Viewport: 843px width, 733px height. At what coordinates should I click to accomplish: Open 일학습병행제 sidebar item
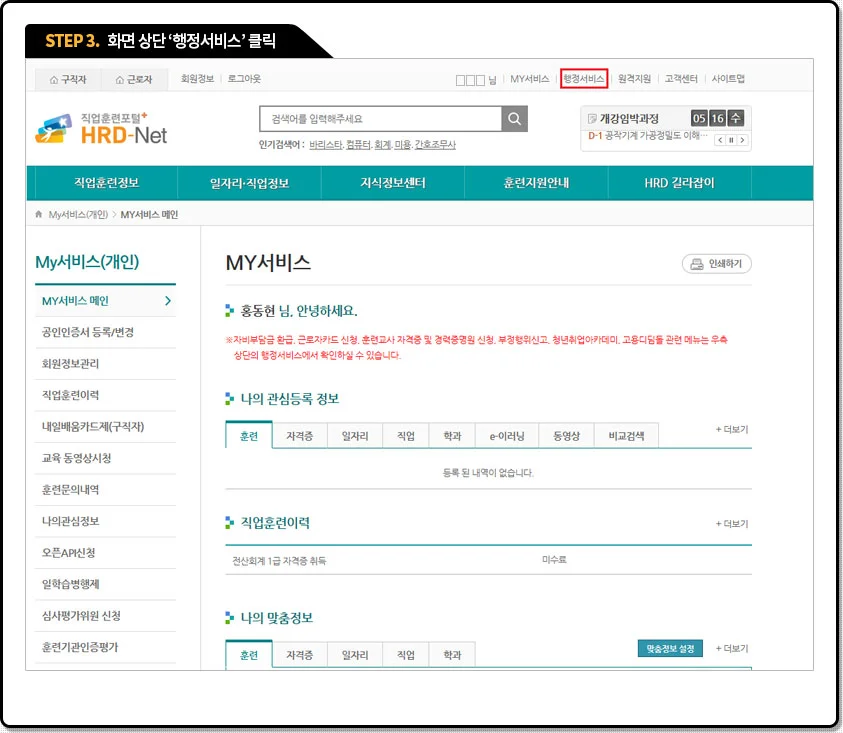point(105,584)
